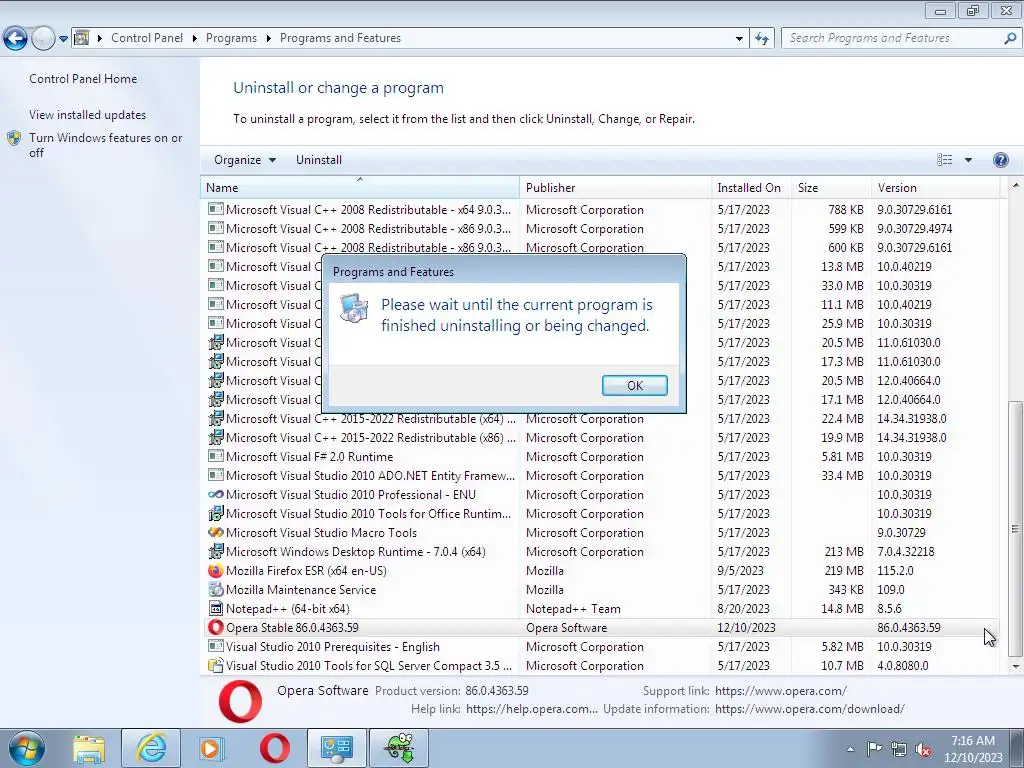Screen dimensions: 1024x768
Task: Click the Forward navigation arrow
Action: tap(43, 39)
